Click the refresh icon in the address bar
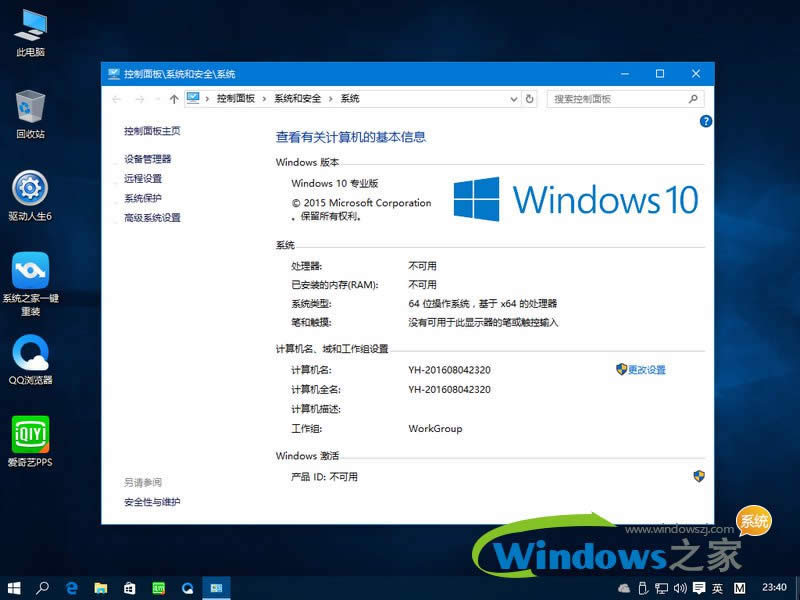 [530, 99]
